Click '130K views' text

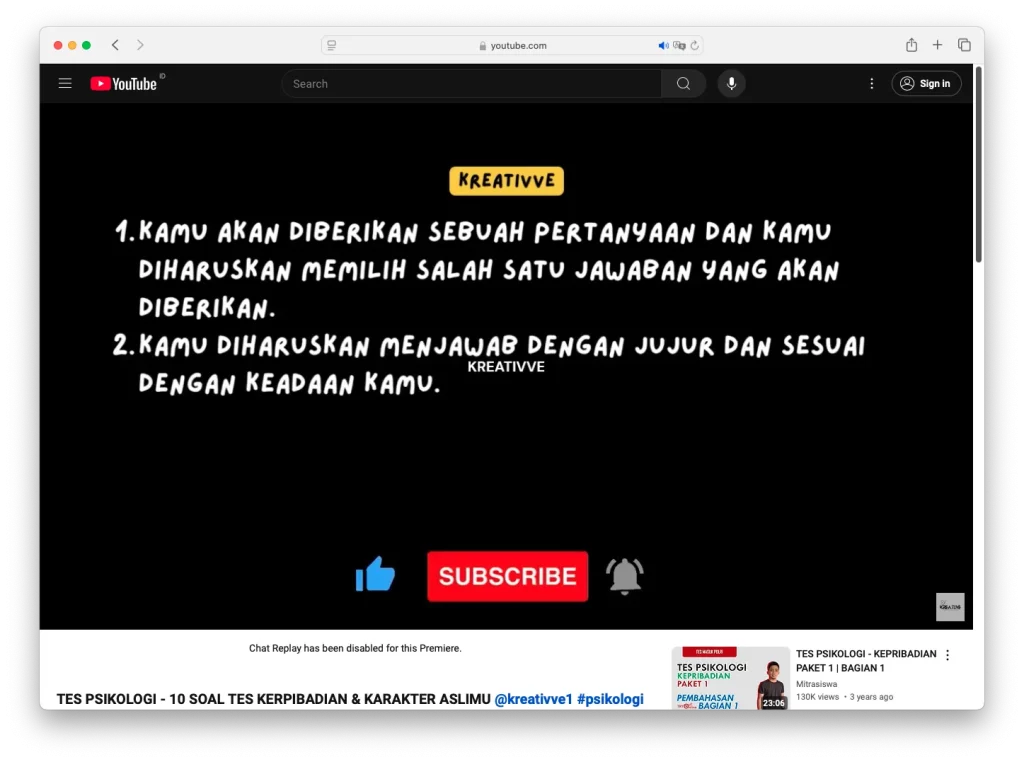pos(817,697)
